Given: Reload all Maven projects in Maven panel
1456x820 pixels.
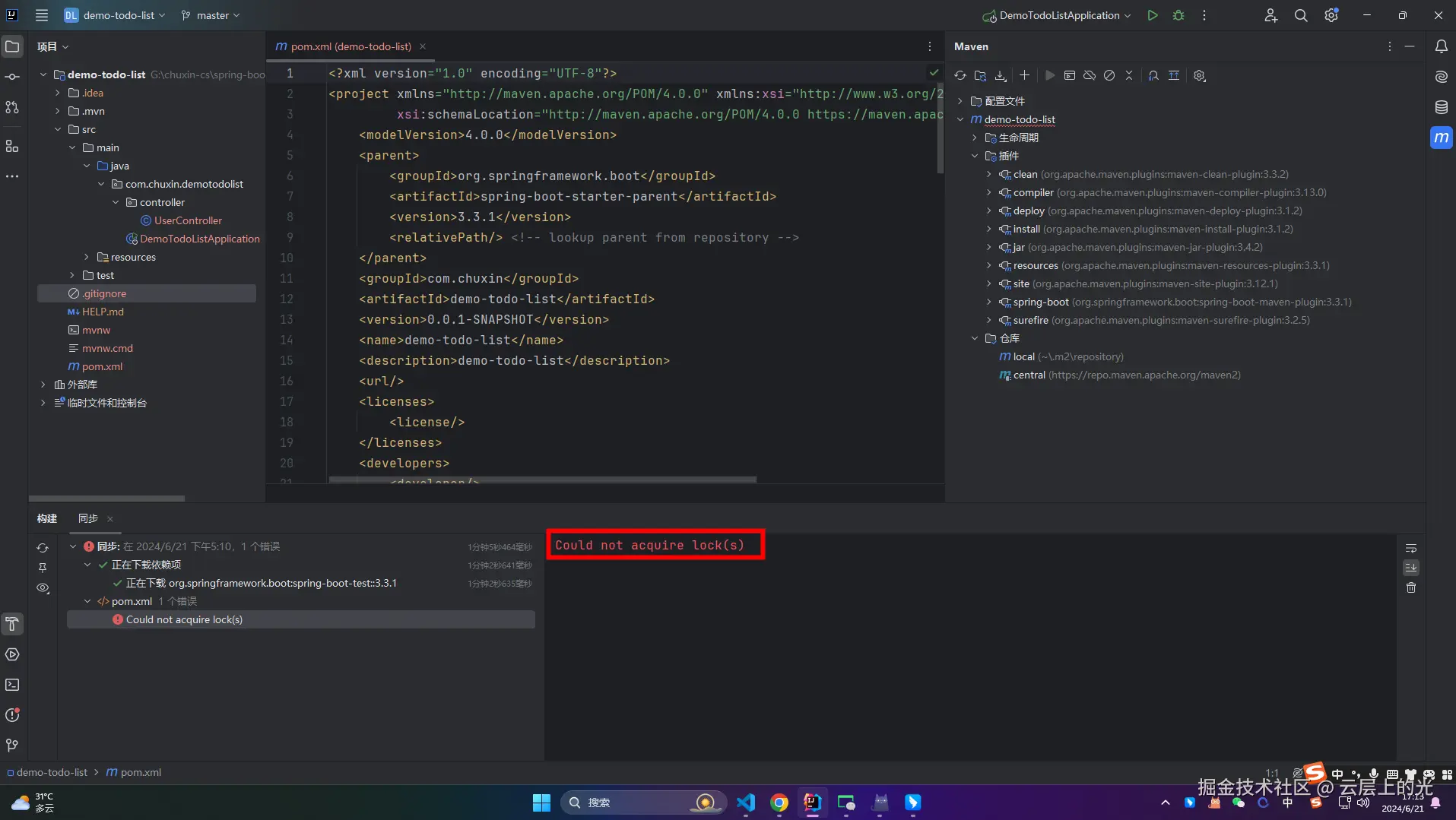Looking at the screenshot, I should [x=960, y=75].
